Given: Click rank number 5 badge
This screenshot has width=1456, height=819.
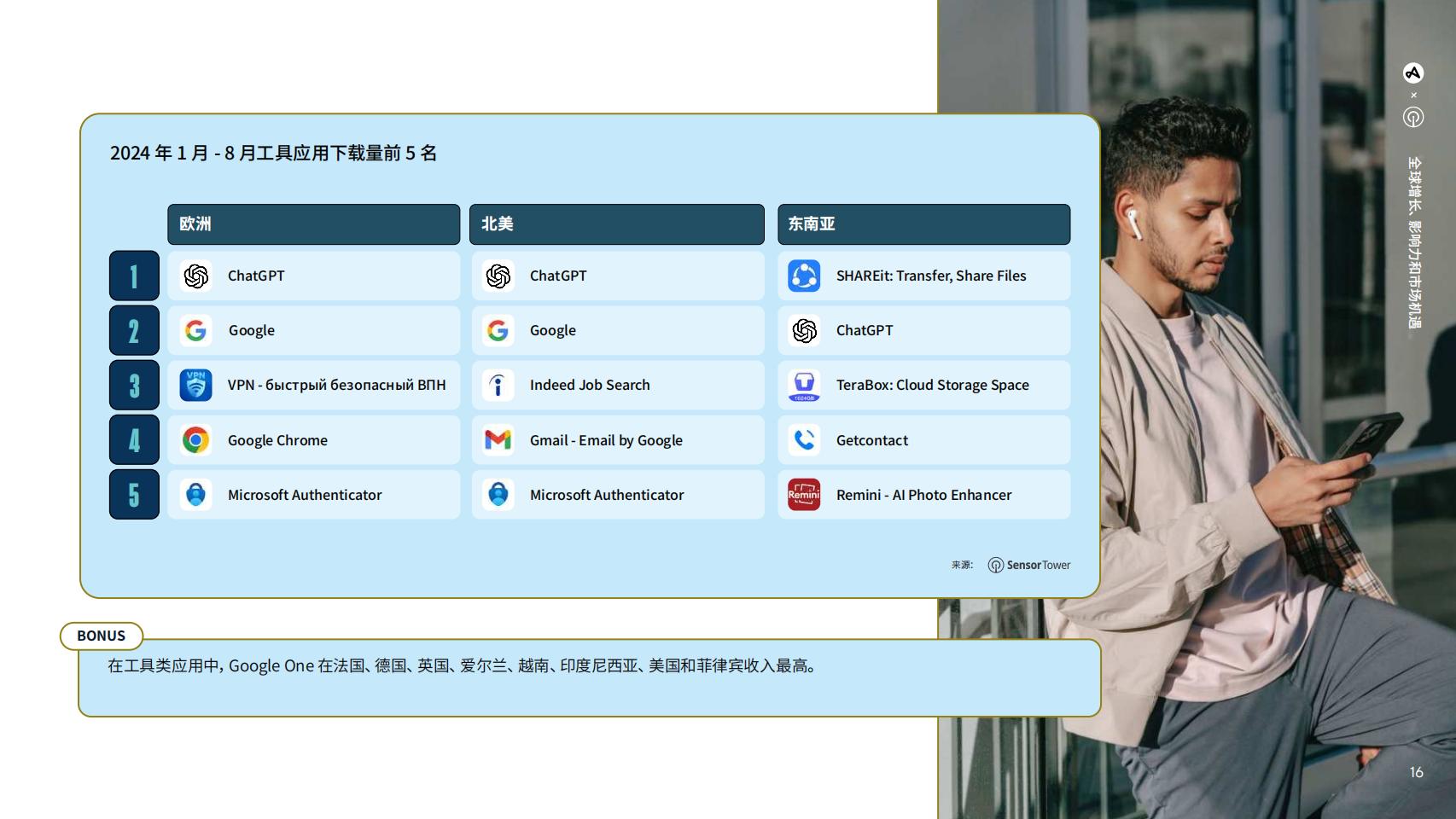Looking at the screenshot, I should click(x=134, y=495).
